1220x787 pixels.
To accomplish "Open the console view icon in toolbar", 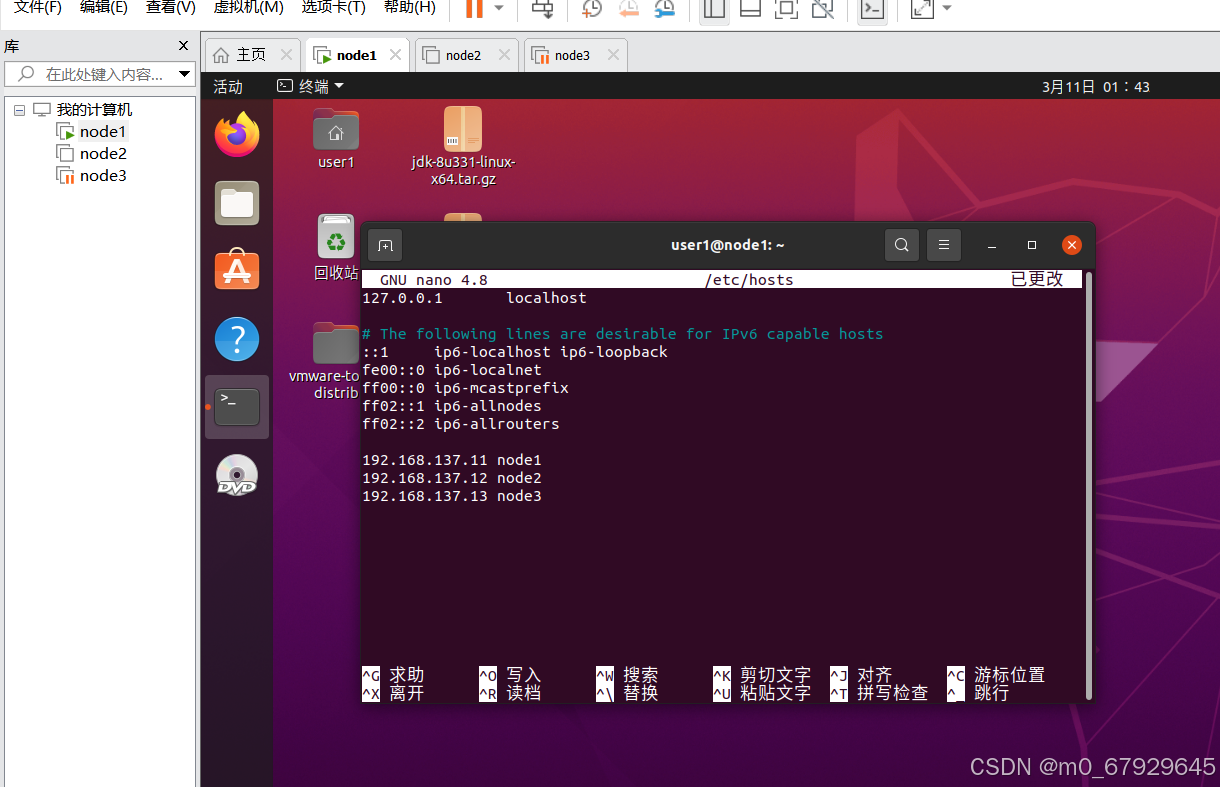I will pos(872,9).
